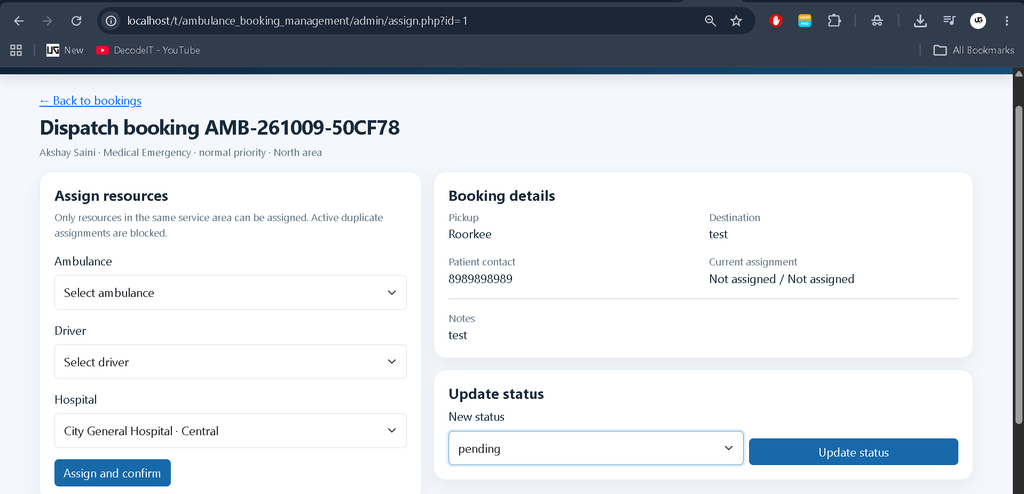Click the Notes value test
The height and width of the screenshot is (494, 1024).
[x=458, y=335]
